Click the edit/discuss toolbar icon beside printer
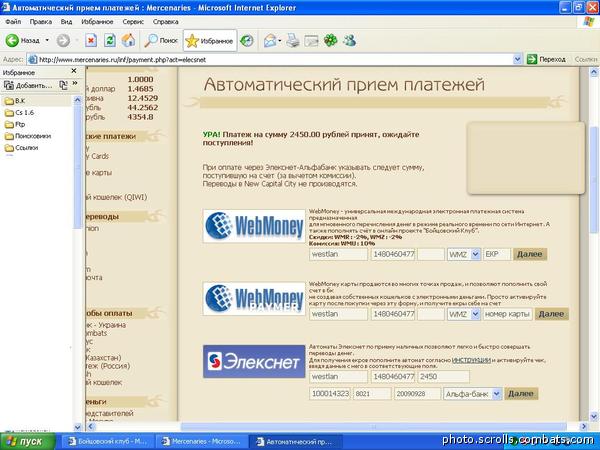The image size is (600, 450). pos(311,41)
